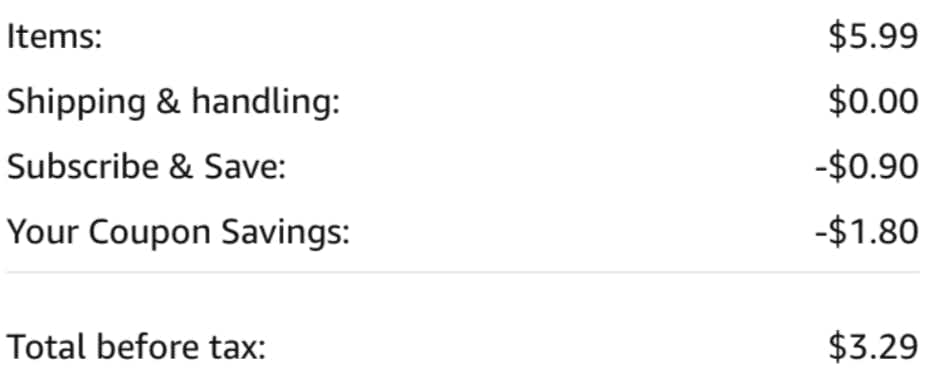Click the word Subscribe in discount row
This screenshot has width=931, height=371.
tap(83, 167)
